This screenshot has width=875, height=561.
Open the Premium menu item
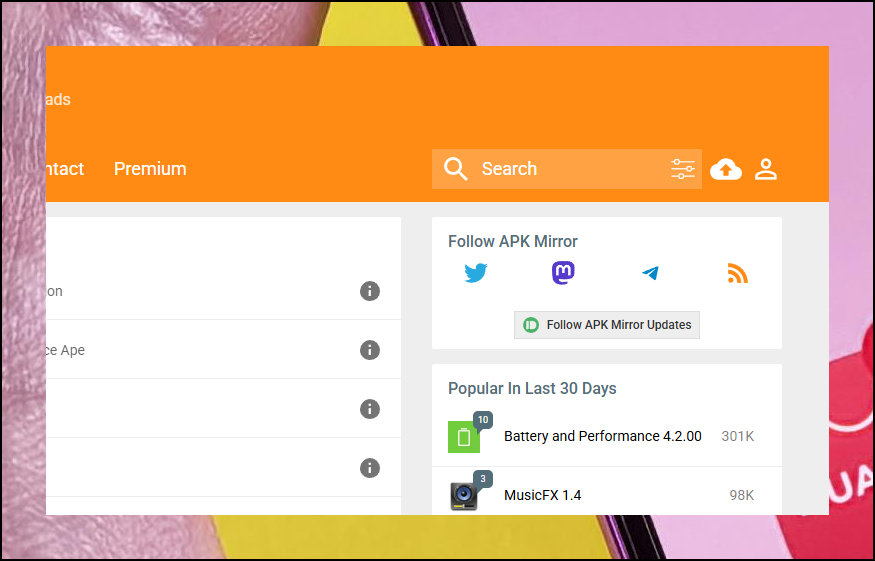150,169
